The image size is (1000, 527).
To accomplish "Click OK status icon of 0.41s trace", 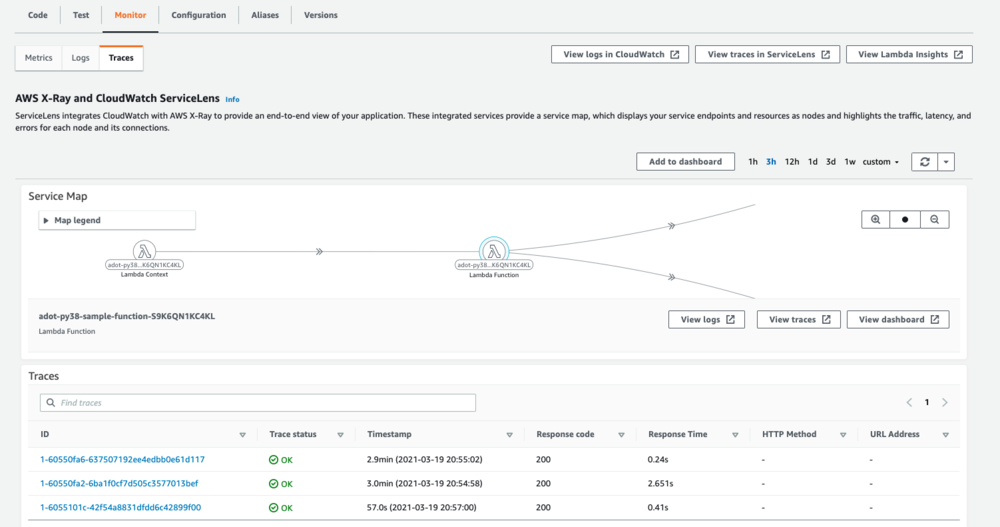I will (274, 508).
